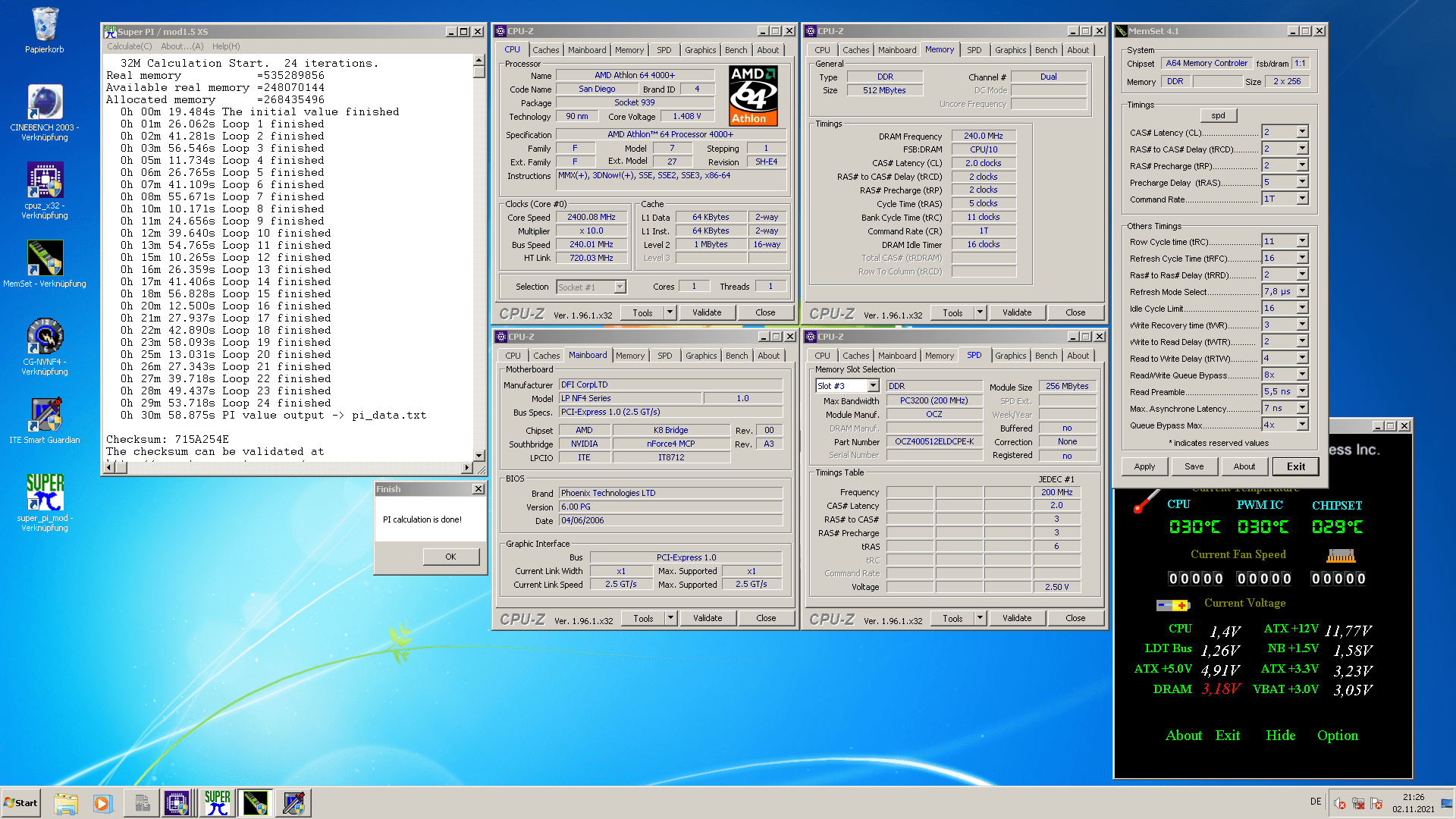Open the RAS# to CAS# Delay (tRCD) dropdown

tap(1302, 148)
